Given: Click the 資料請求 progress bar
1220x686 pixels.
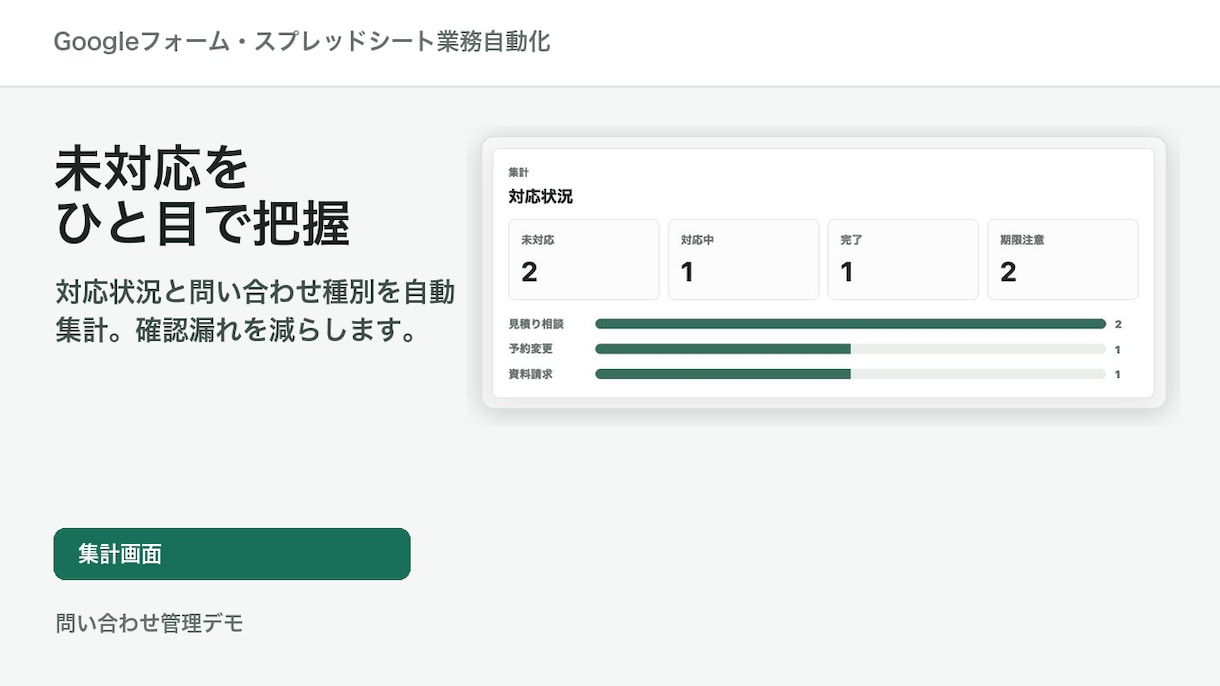Looking at the screenshot, I should tap(851, 374).
